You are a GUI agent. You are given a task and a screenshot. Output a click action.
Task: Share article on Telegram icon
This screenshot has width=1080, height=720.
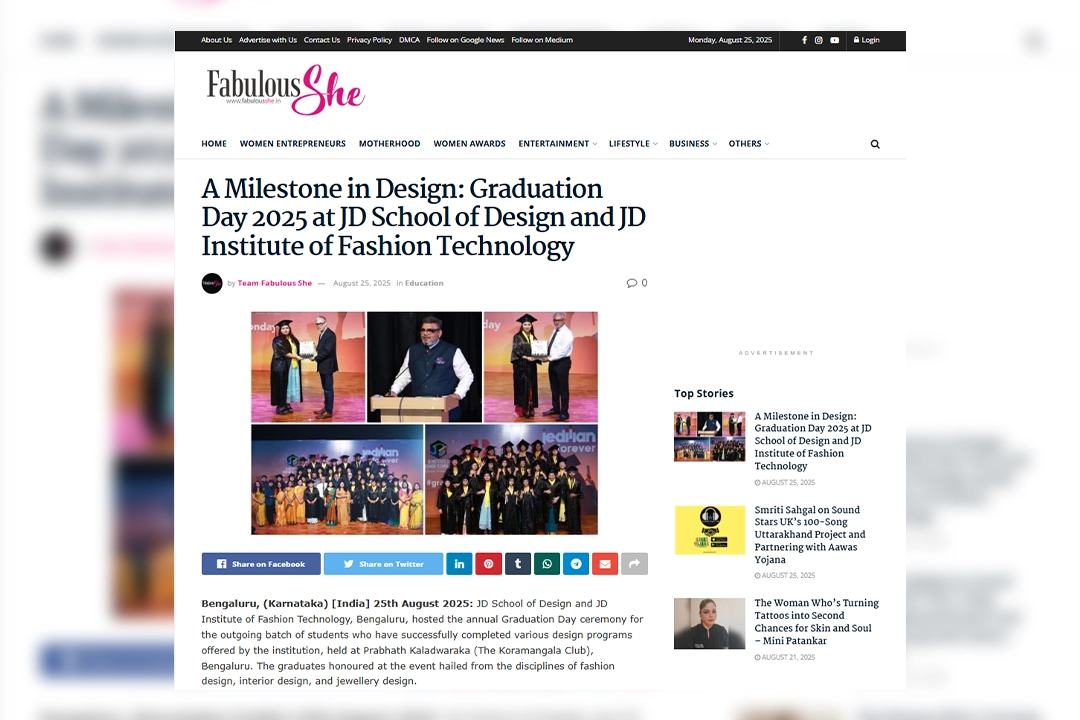point(576,564)
